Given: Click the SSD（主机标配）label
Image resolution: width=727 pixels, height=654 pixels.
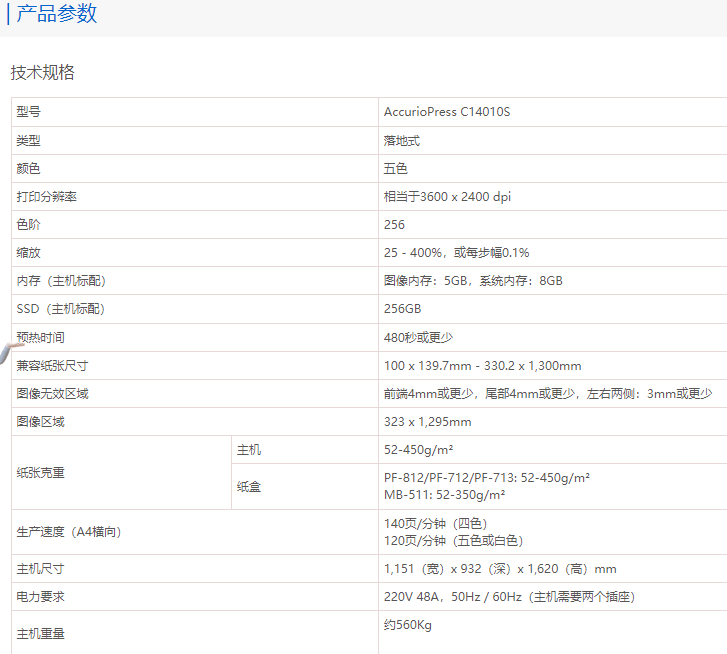Looking at the screenshot, I should [61, 309].
